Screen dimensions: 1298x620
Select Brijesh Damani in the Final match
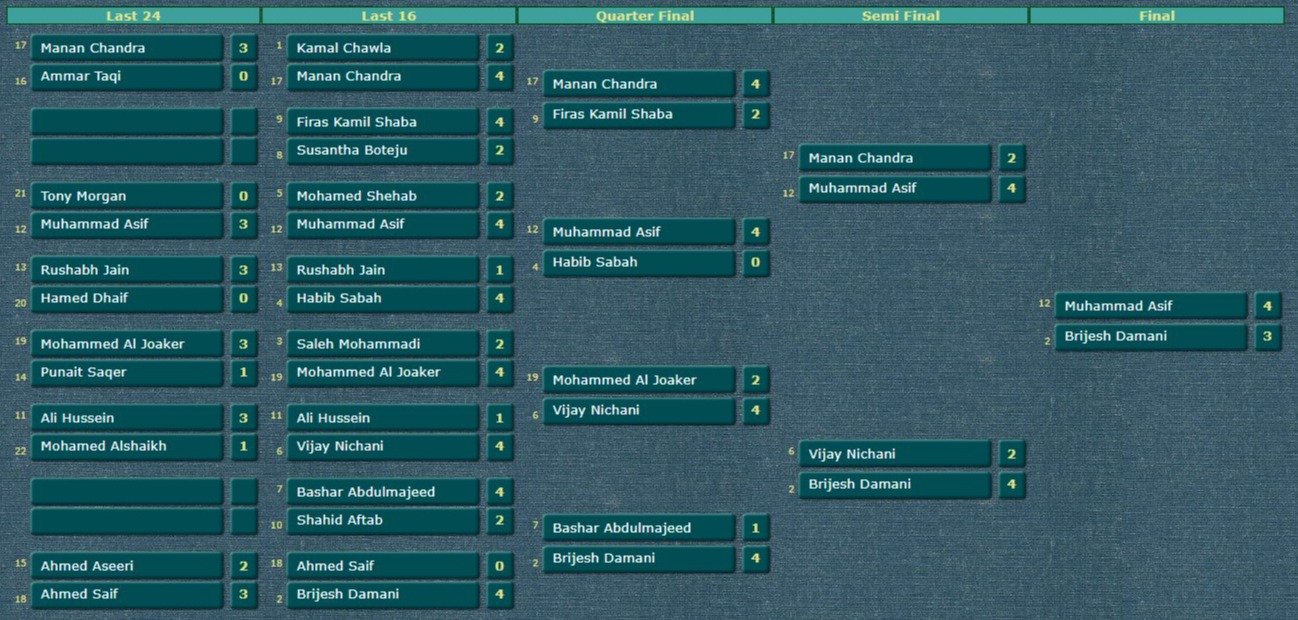pos(1150,336)
